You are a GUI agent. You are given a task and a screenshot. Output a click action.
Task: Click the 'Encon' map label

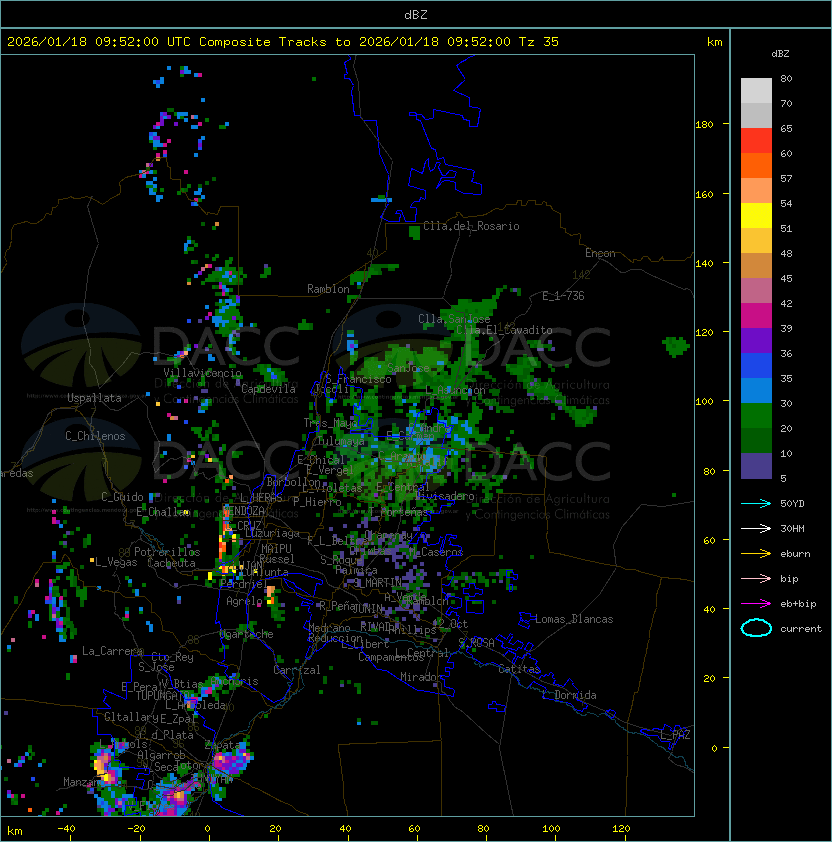click(x=600, y=253)
